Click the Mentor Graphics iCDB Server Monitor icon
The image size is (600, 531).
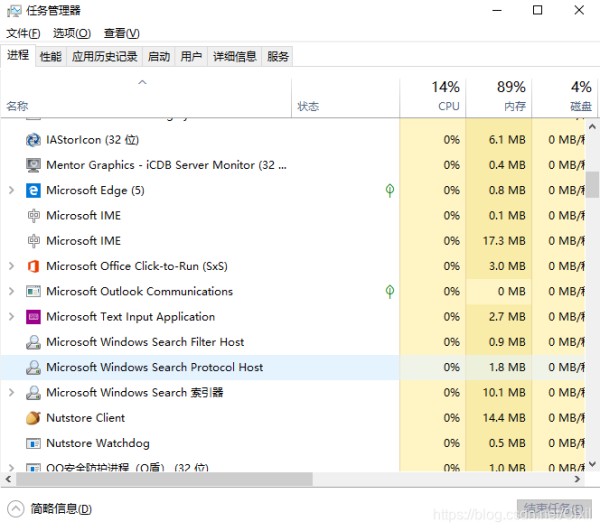33,165
